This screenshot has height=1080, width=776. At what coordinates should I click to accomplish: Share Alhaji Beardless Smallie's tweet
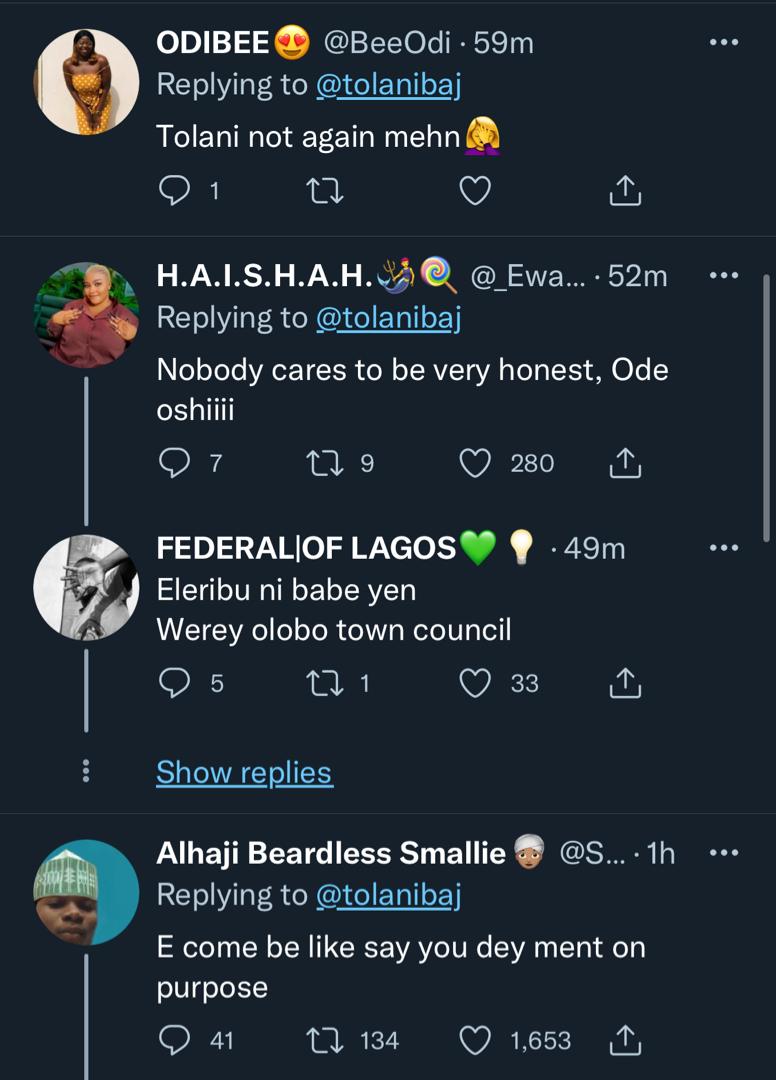click(624, 1041)
